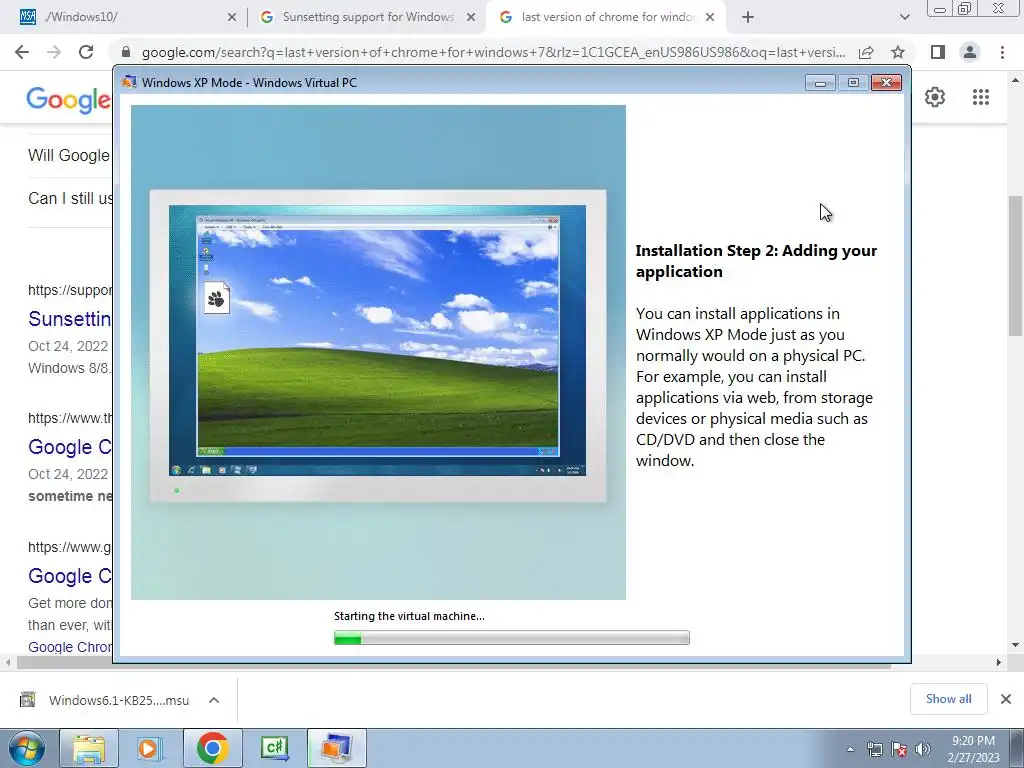Open a new Chrome tab
The height and width of the screenshot is (768, 1024).
(x=748, y=18)
